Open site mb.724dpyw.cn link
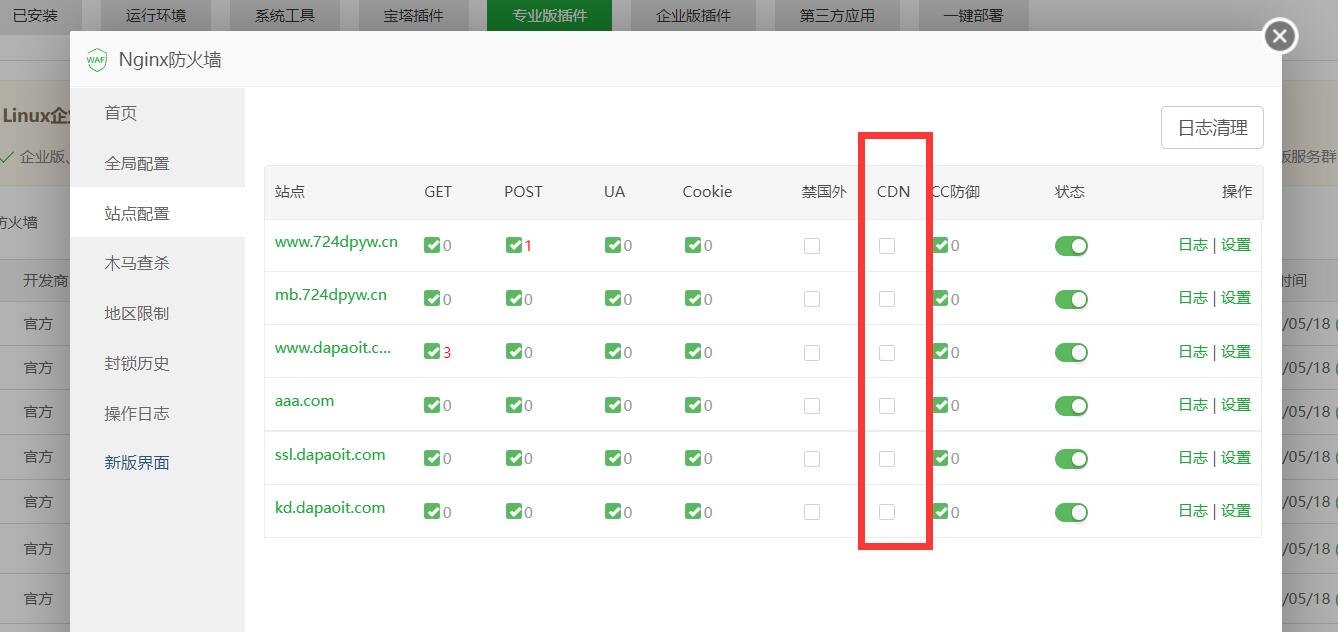The image size is (1338, 632). click(x=331, y=294)
